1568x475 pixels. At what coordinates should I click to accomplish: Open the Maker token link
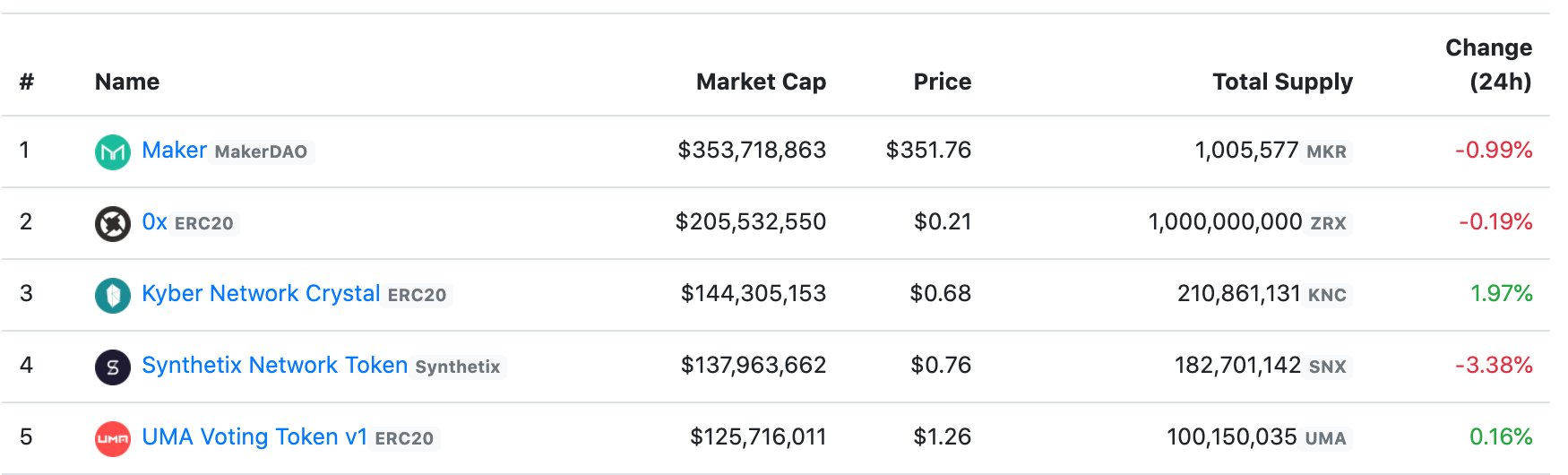174,150
